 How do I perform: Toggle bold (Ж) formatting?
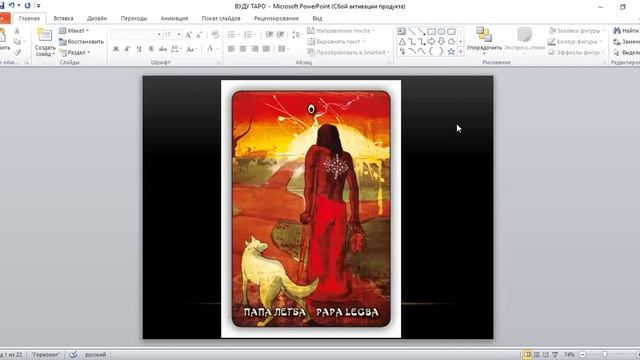pos(116,49)
